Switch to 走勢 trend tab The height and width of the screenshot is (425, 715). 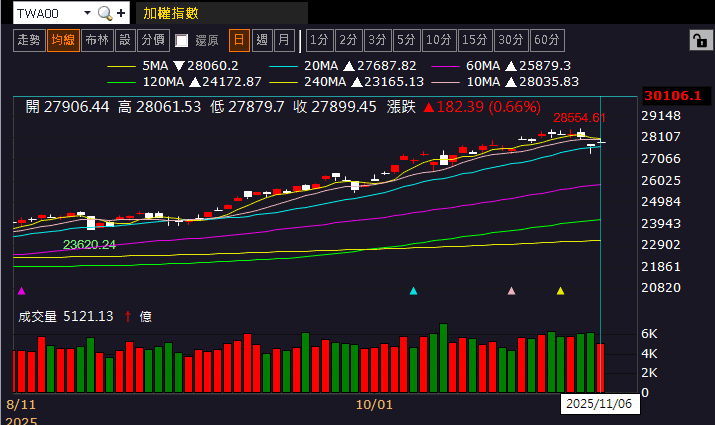(29, 41)
